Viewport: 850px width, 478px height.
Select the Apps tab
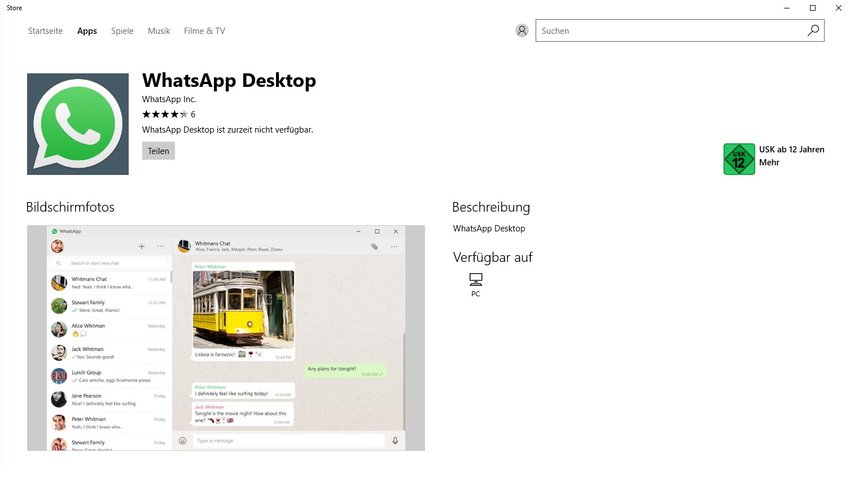coord(87,31)
